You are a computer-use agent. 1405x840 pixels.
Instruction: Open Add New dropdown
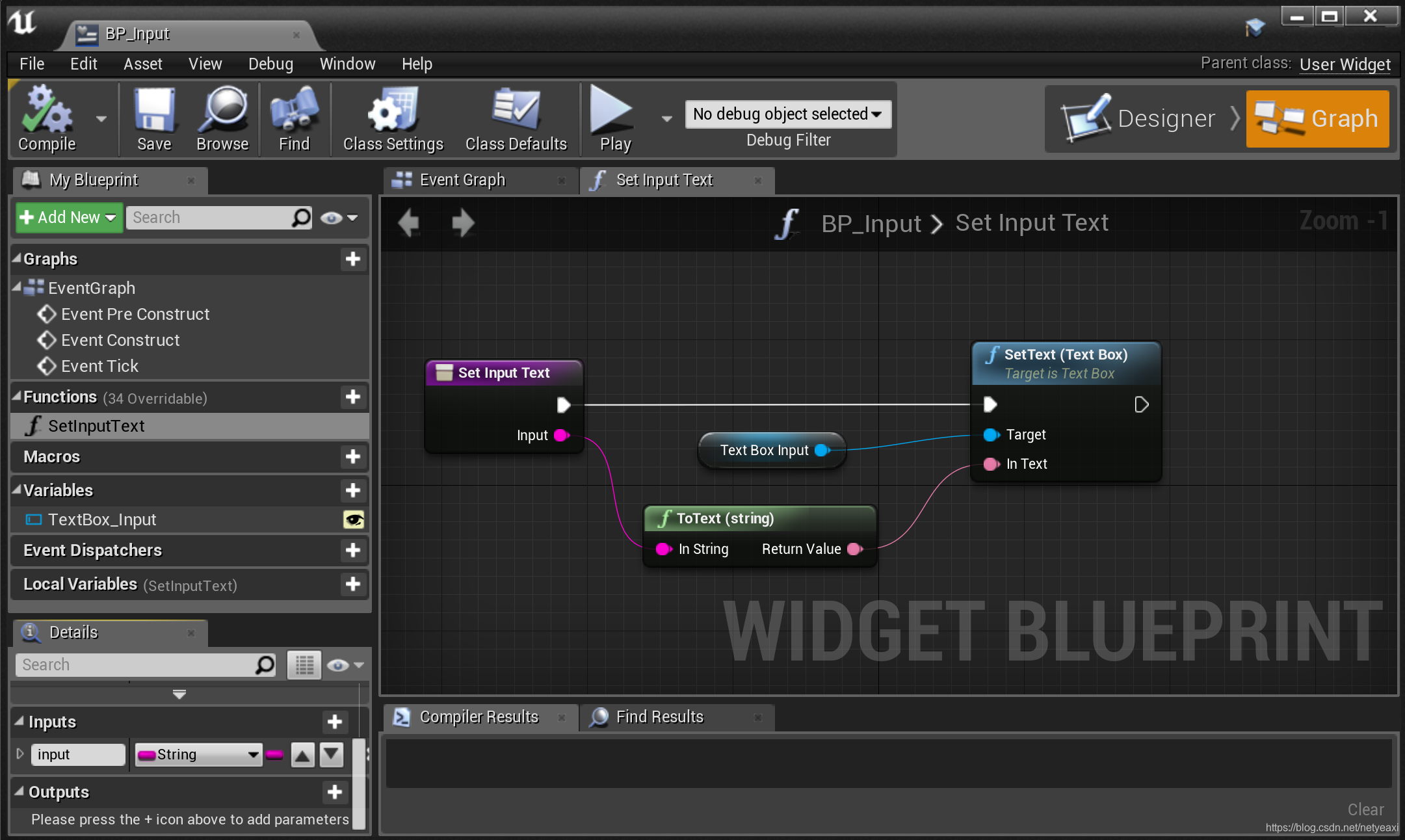(x=69, y=217)
